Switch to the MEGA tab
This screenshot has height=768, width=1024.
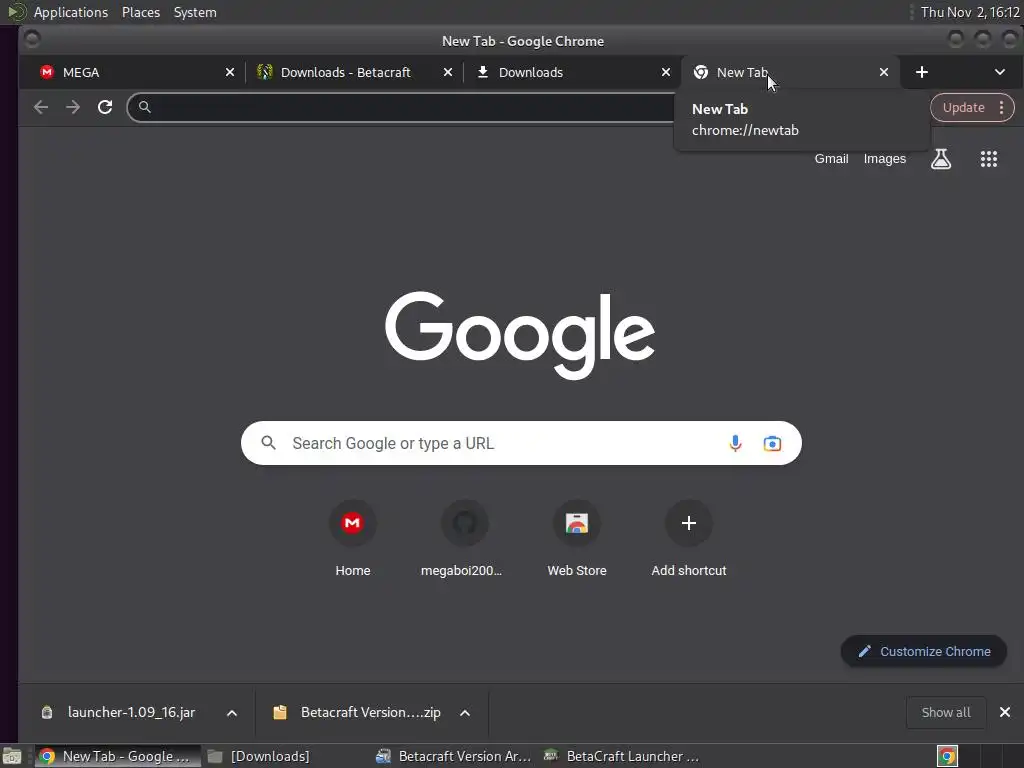point(136,72)
